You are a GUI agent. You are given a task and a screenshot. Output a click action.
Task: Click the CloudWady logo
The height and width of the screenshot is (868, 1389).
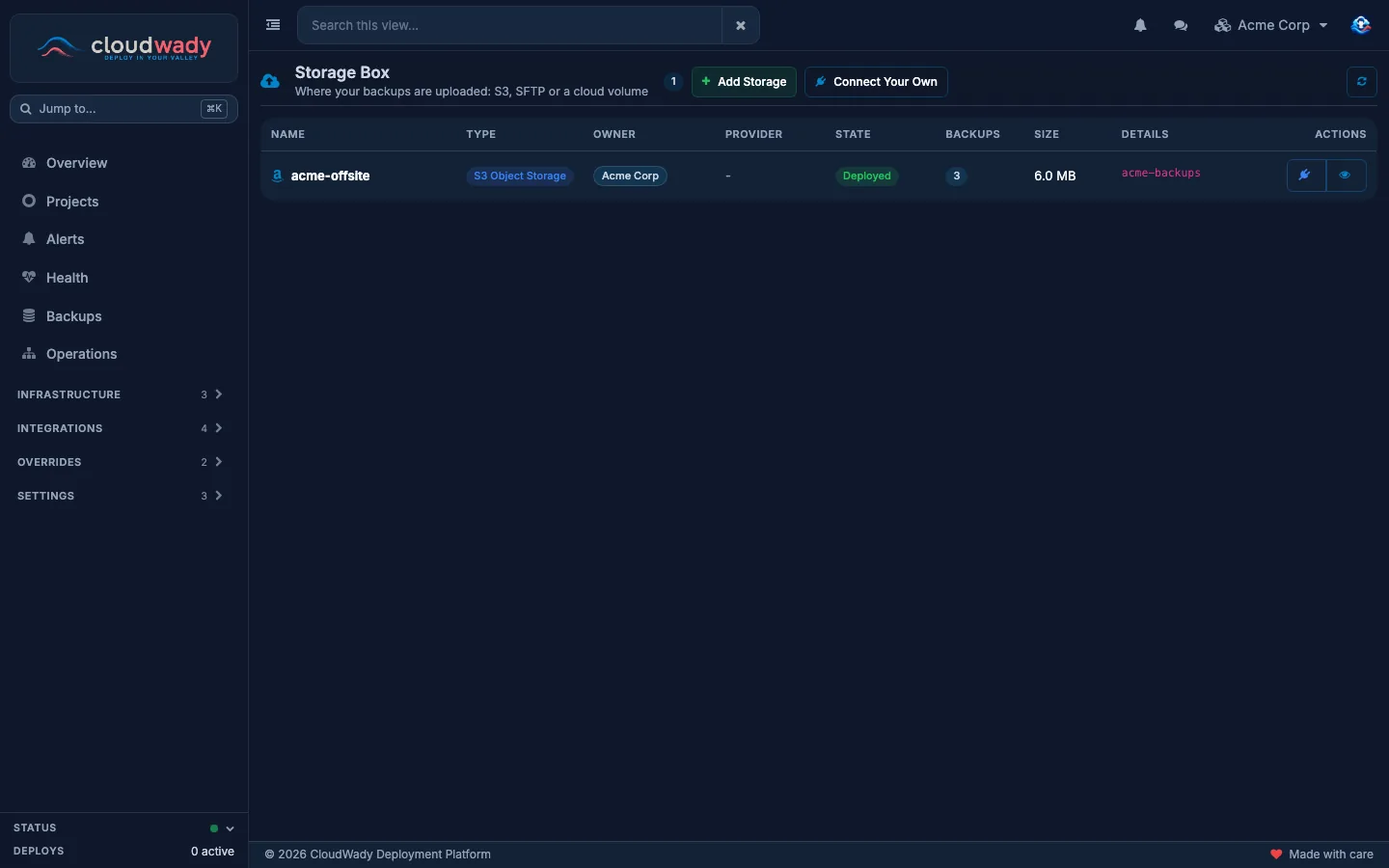(x=123, y=47)
